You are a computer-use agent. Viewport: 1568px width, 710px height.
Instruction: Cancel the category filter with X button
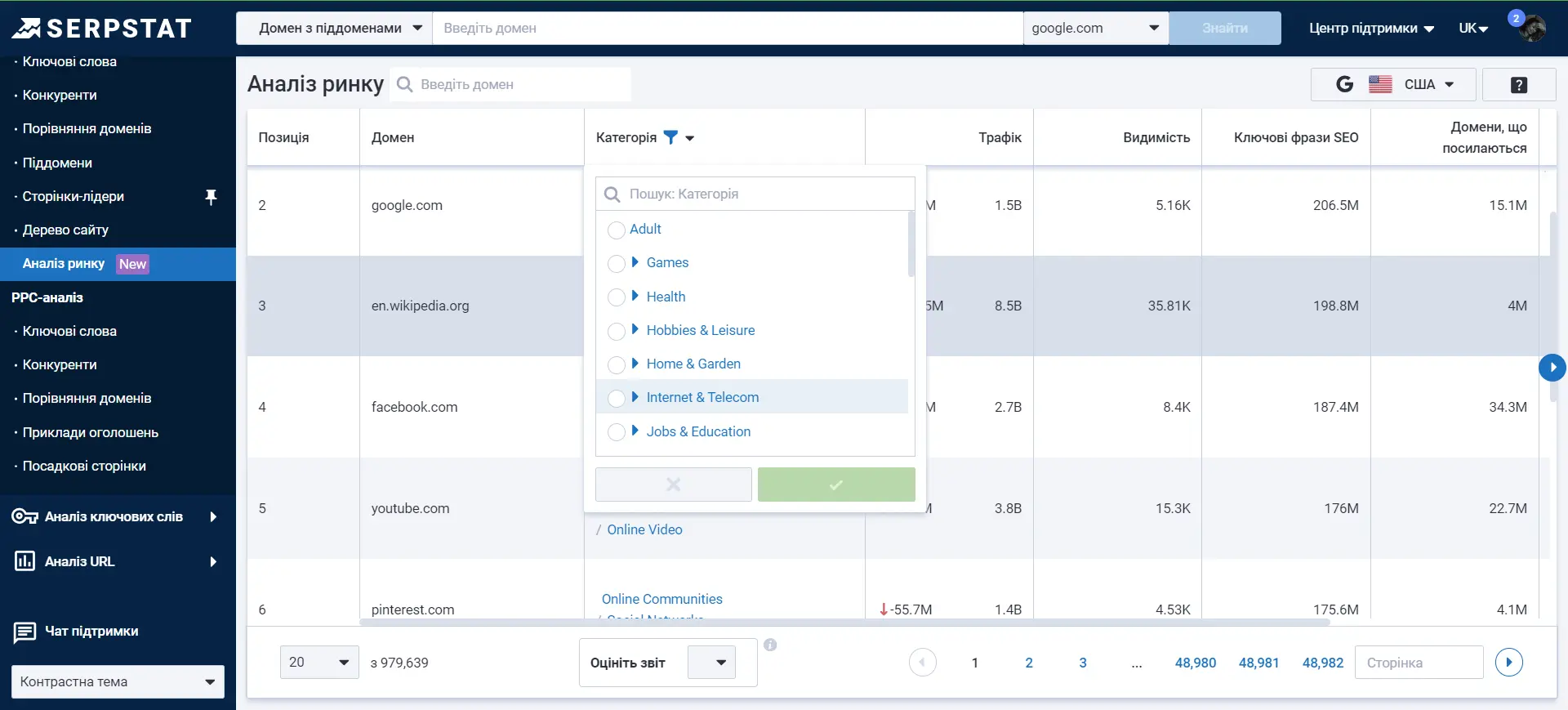pos(674,484)
